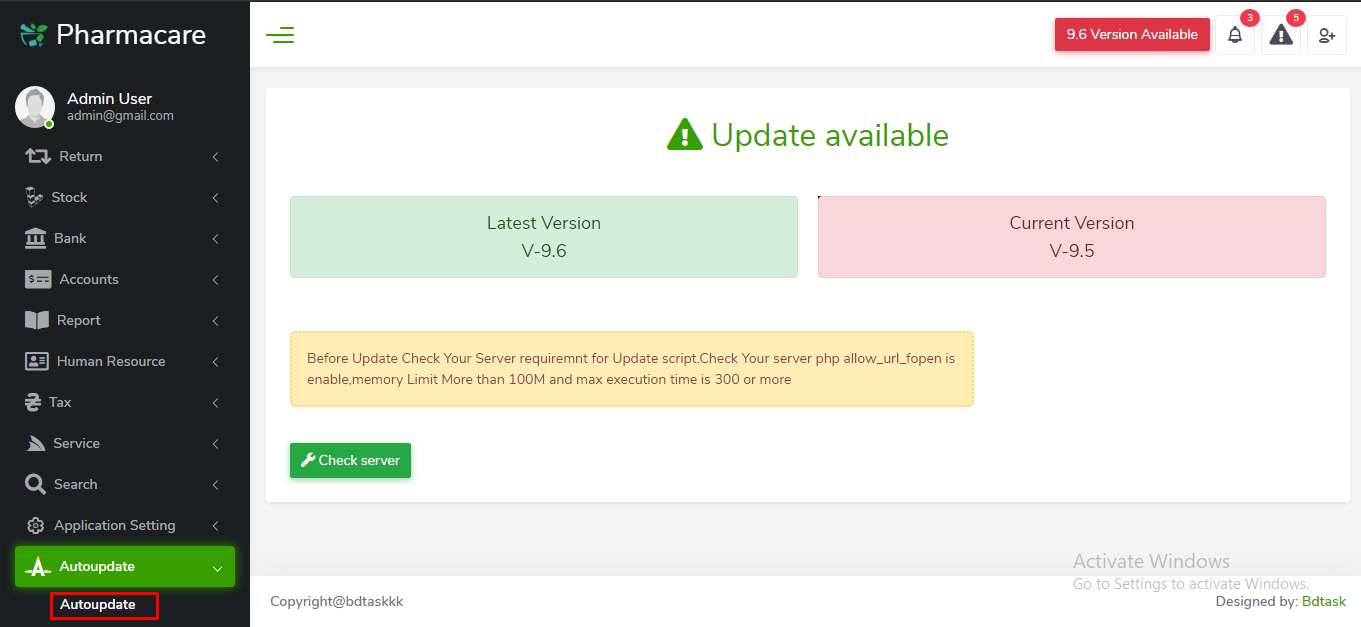
Task: Click the warning alerts icon showing 5
Action: click(x=1280, y=34)
